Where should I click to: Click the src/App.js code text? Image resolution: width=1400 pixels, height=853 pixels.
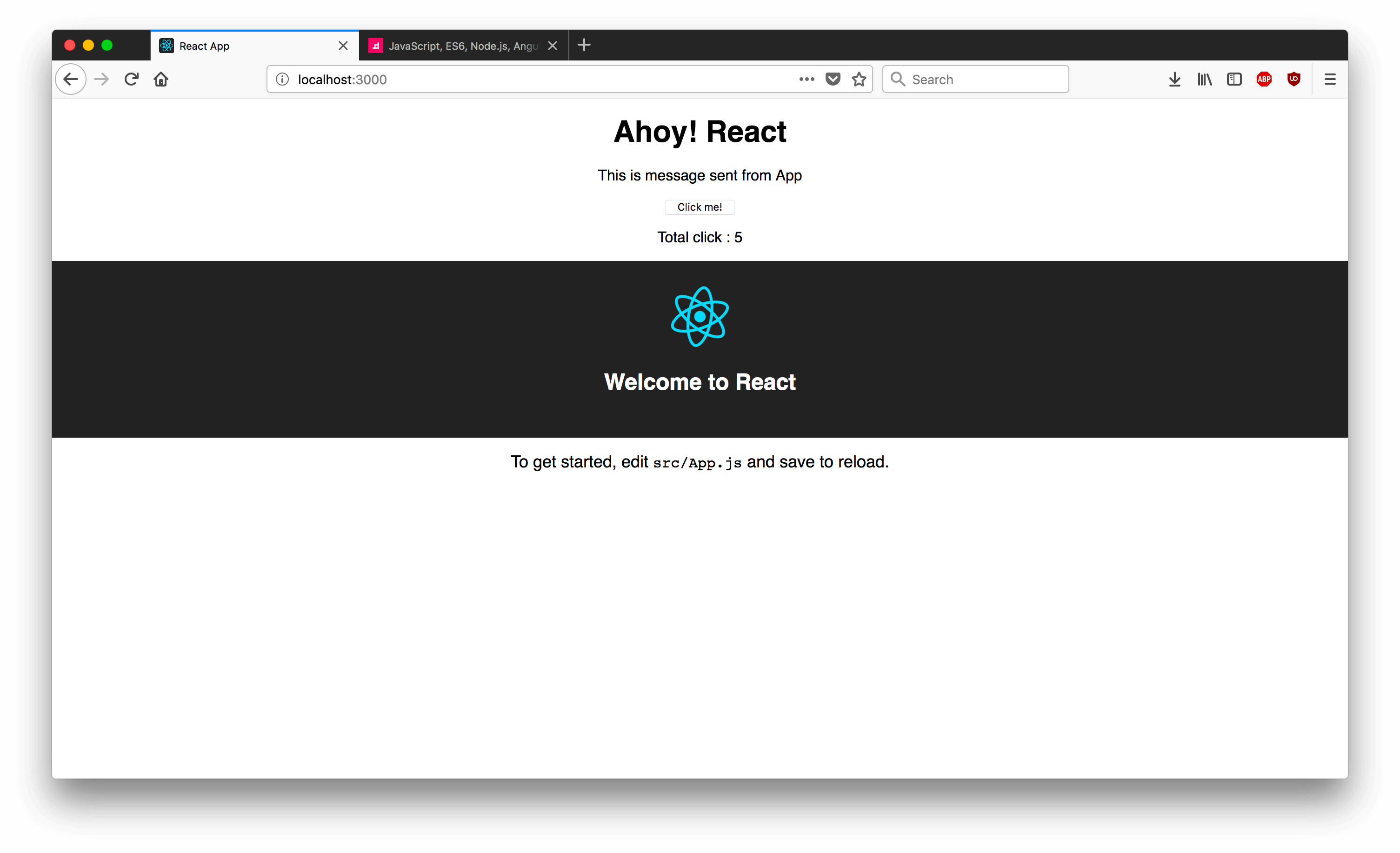pyautogui.click(x=697, y=463)
